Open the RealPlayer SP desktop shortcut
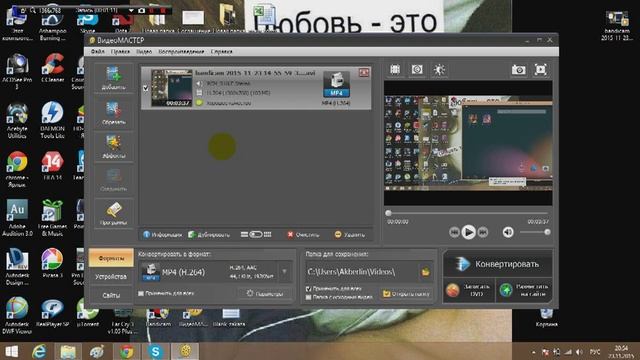The width and height of the screenshot is (640, 360). coord(52,313)
